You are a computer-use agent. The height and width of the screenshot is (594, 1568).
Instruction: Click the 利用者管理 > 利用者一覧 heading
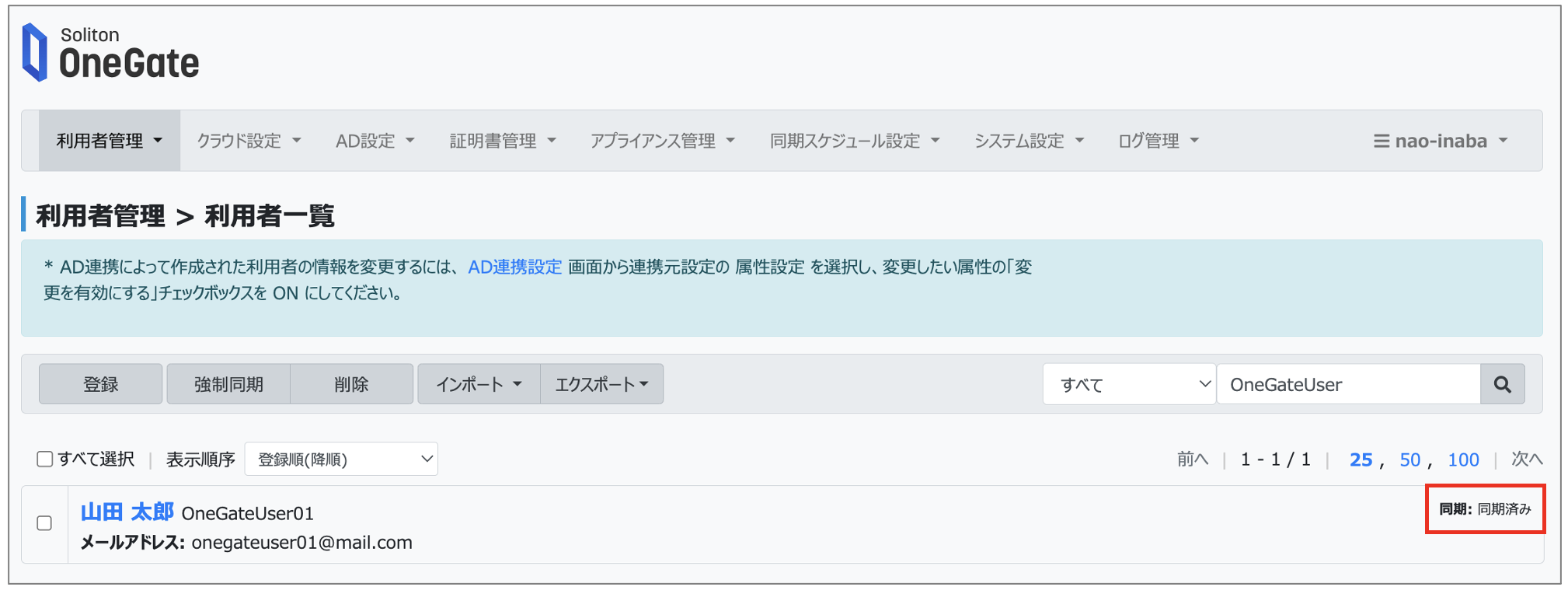[185, 215]
